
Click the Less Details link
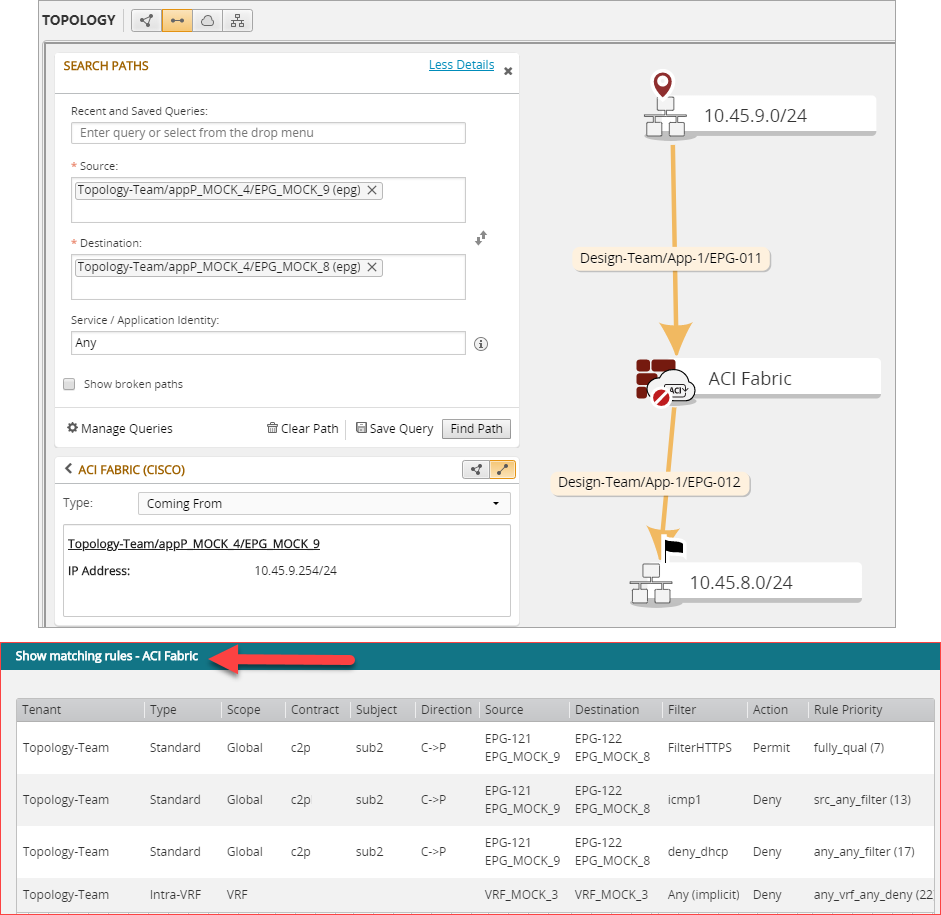[x=461, y=65]
